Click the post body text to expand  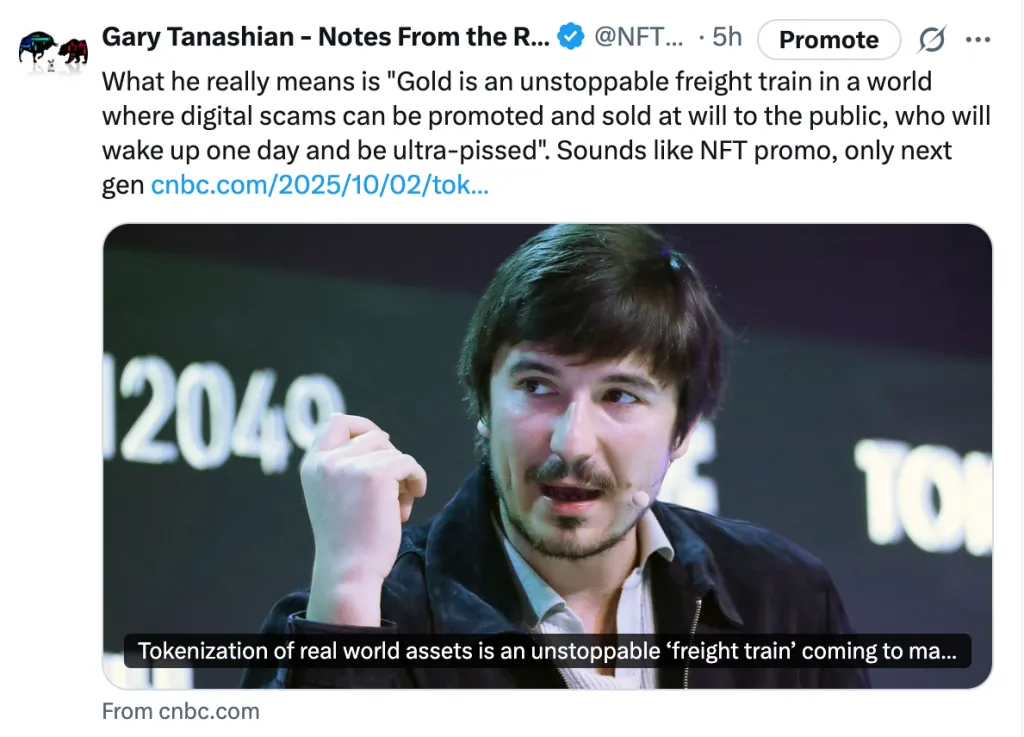tap(545, 117)
